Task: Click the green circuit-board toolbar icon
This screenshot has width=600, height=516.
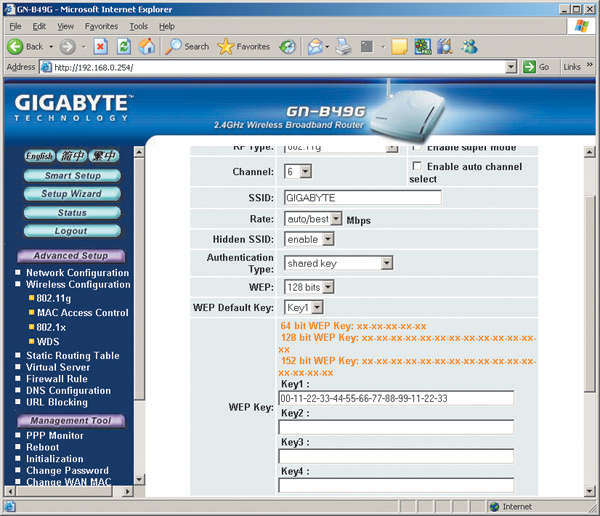Action: click(x=422, y=47)
